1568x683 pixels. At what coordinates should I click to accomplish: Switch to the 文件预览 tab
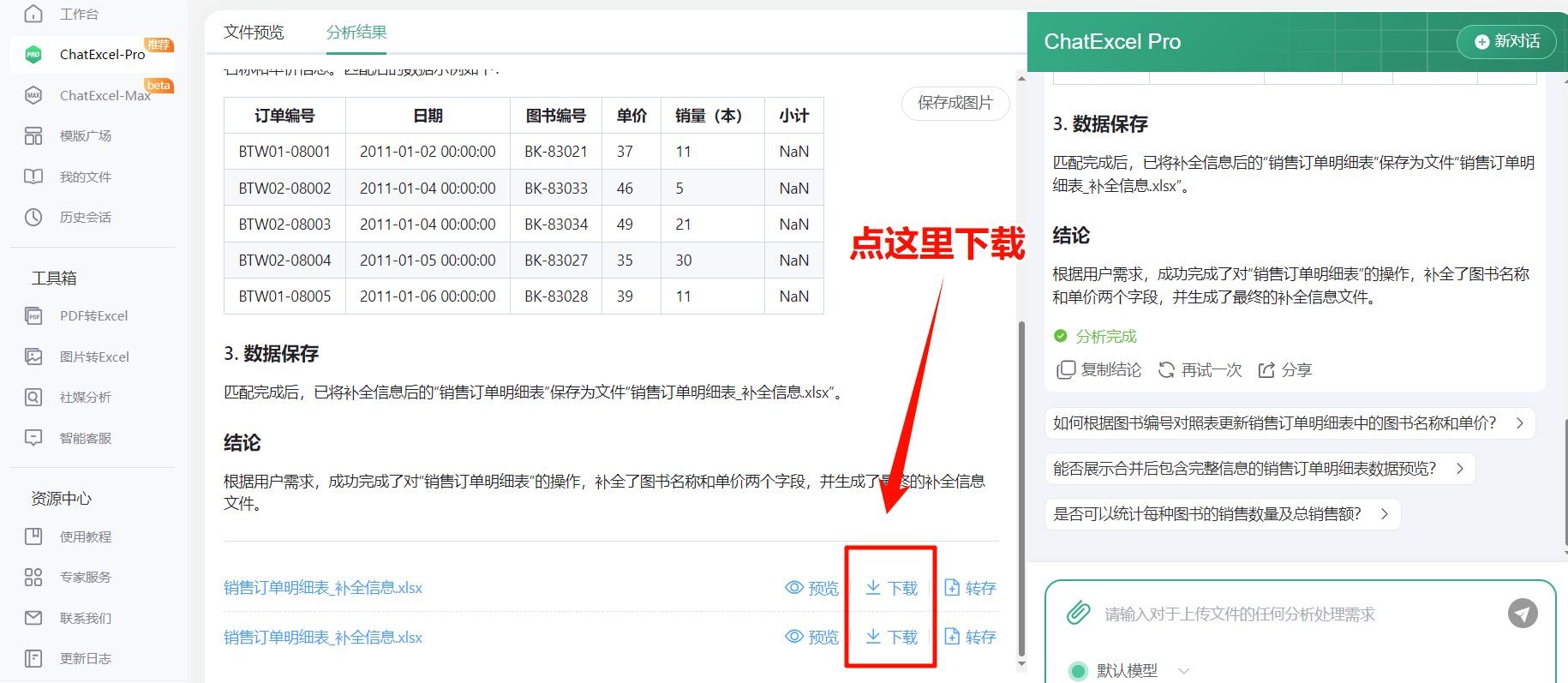pyautogui.click(x=254, y=33)
